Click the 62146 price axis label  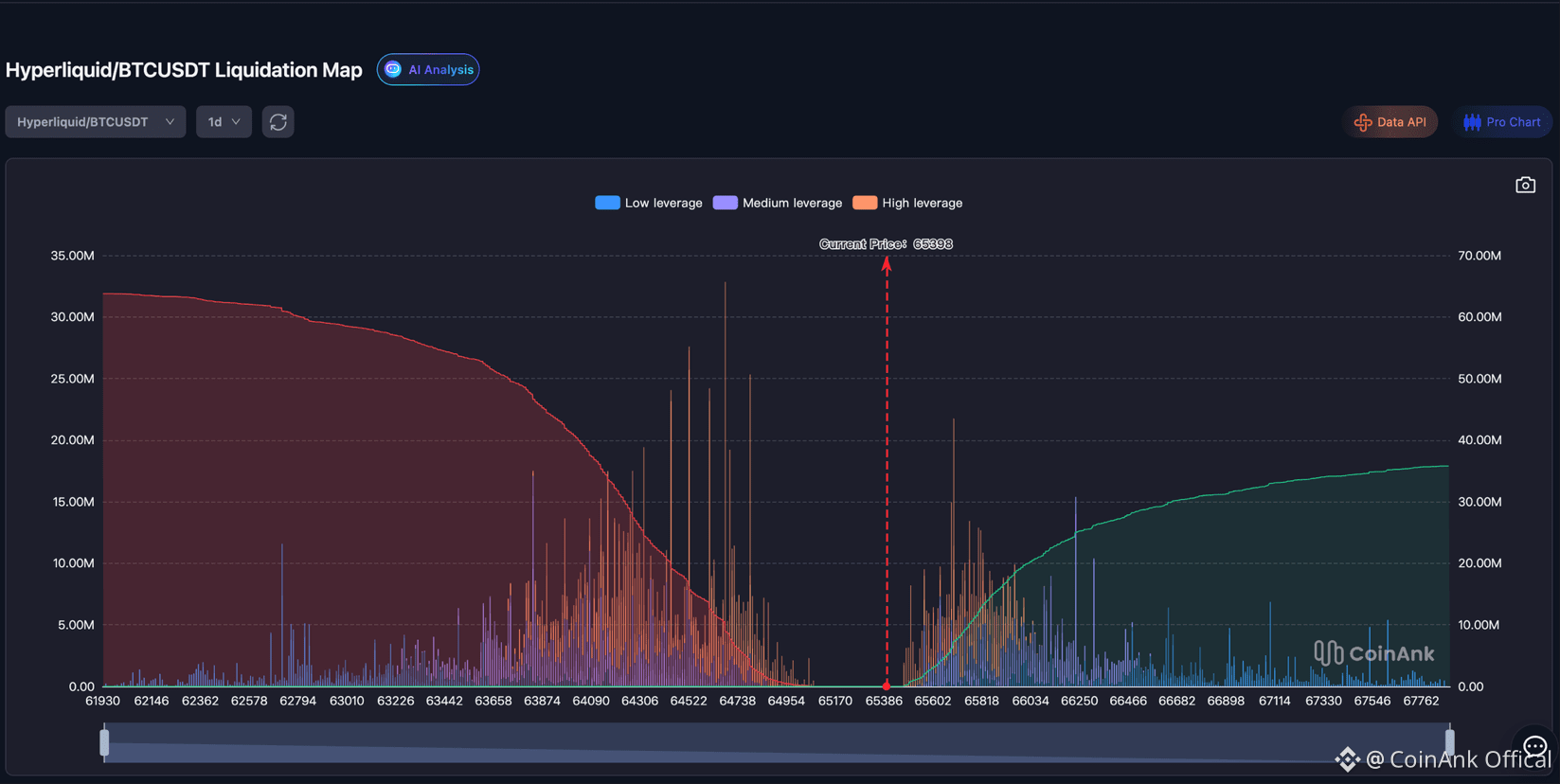152,701
